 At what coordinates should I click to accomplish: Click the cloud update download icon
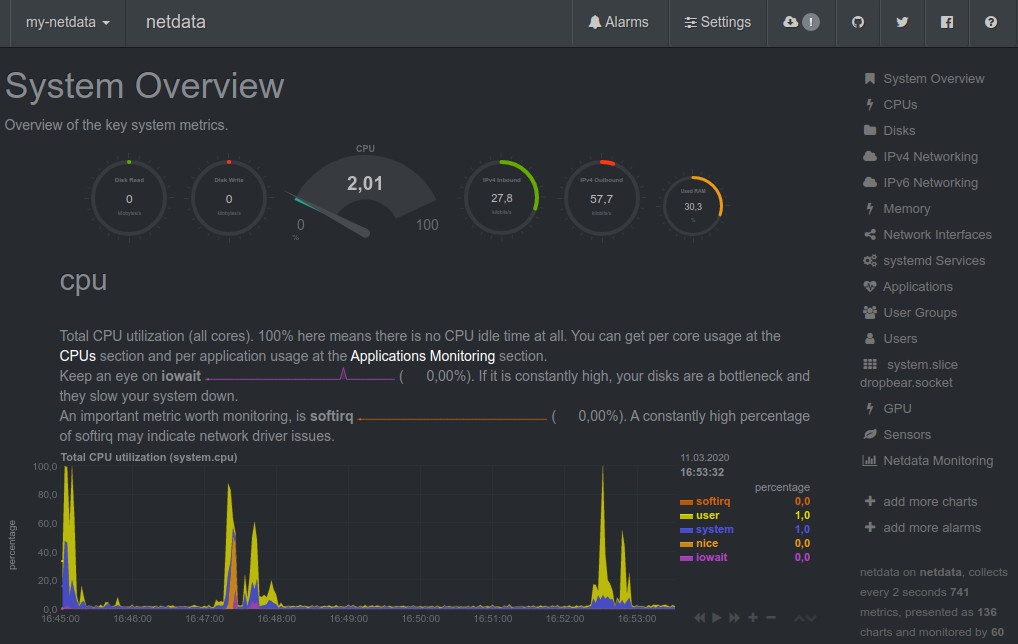tap(791, 22)
